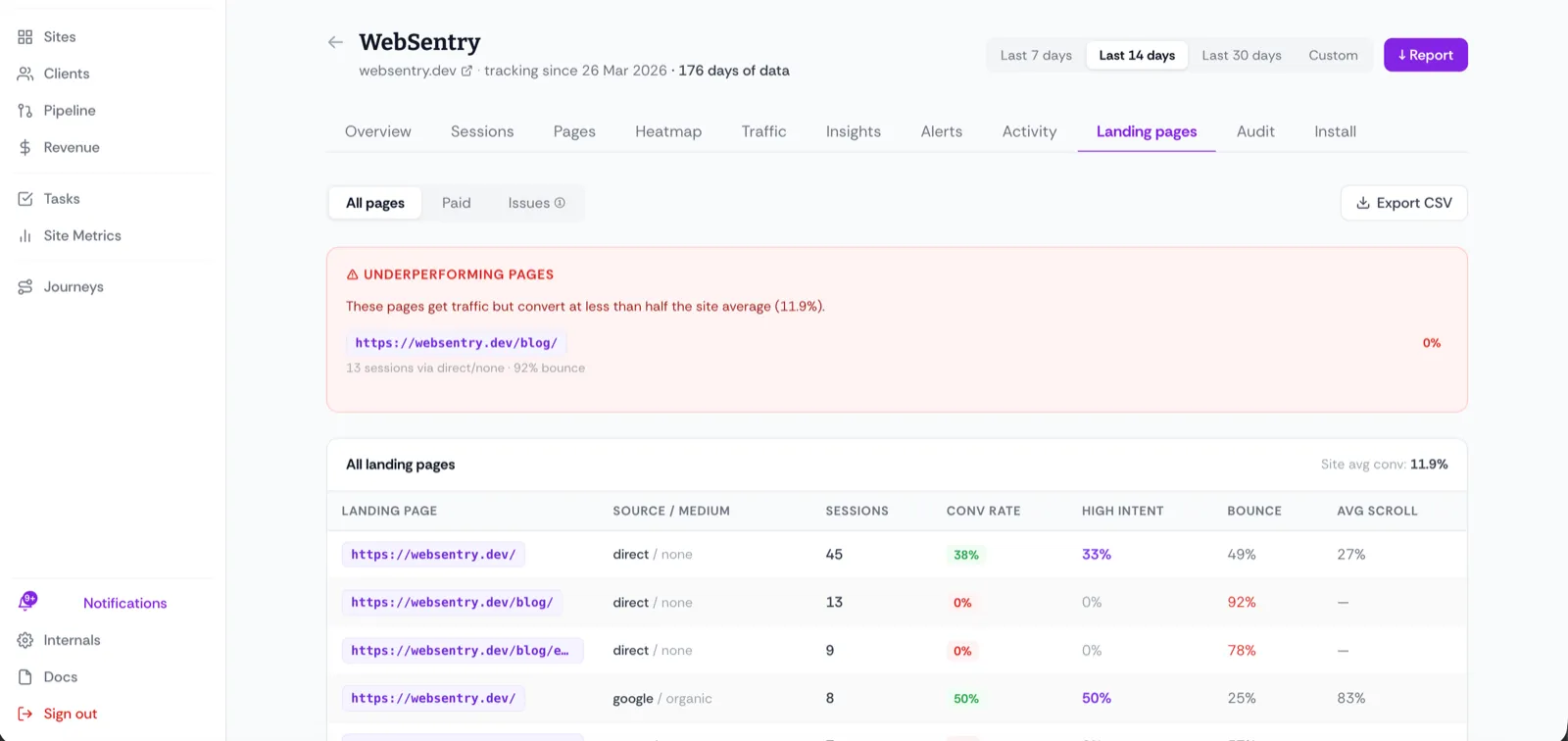Click the Revenue dollar icon
The image size is (1568, 741).
click(25, 147)
